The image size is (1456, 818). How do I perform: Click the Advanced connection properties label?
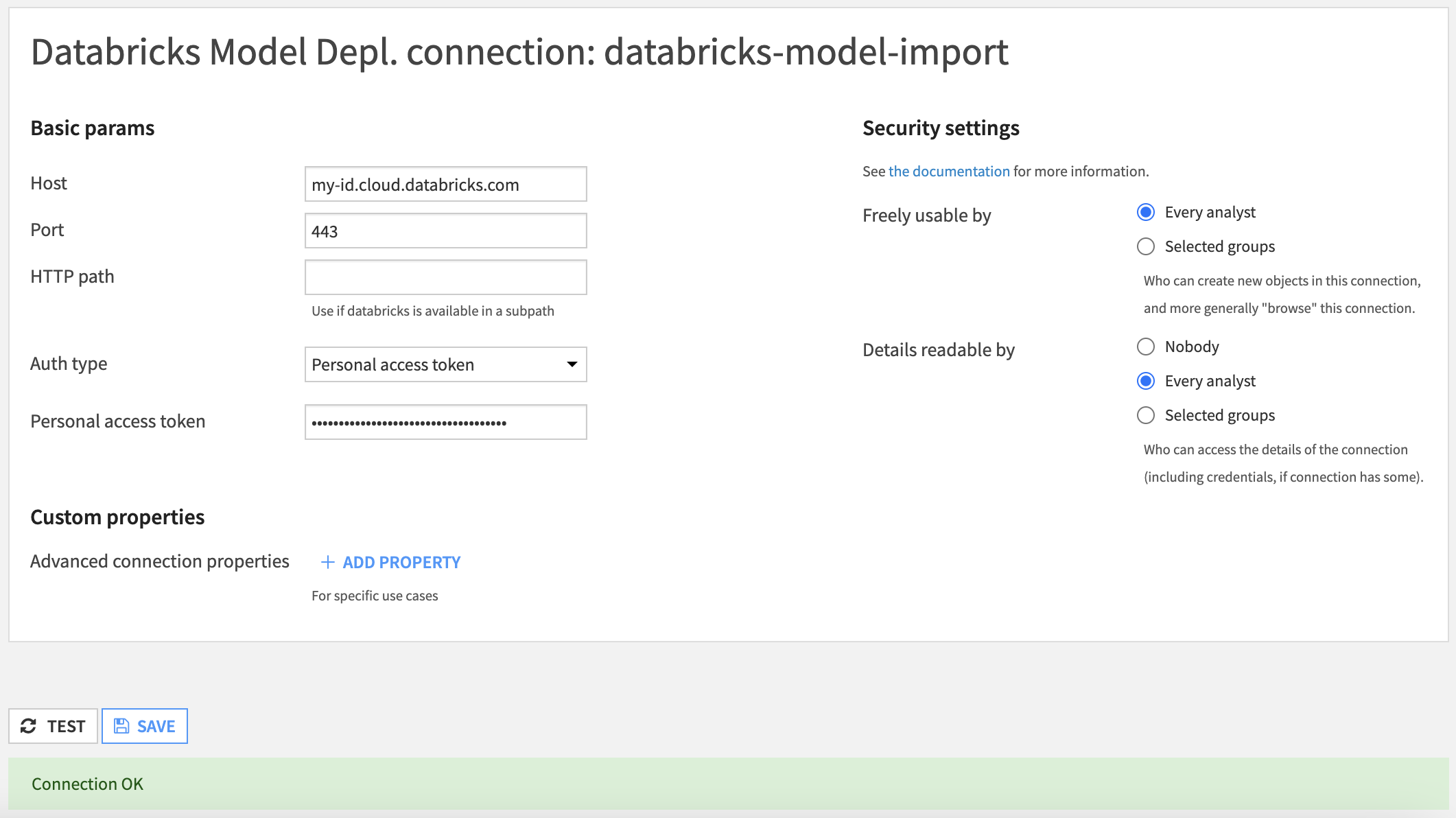[160, 561]
